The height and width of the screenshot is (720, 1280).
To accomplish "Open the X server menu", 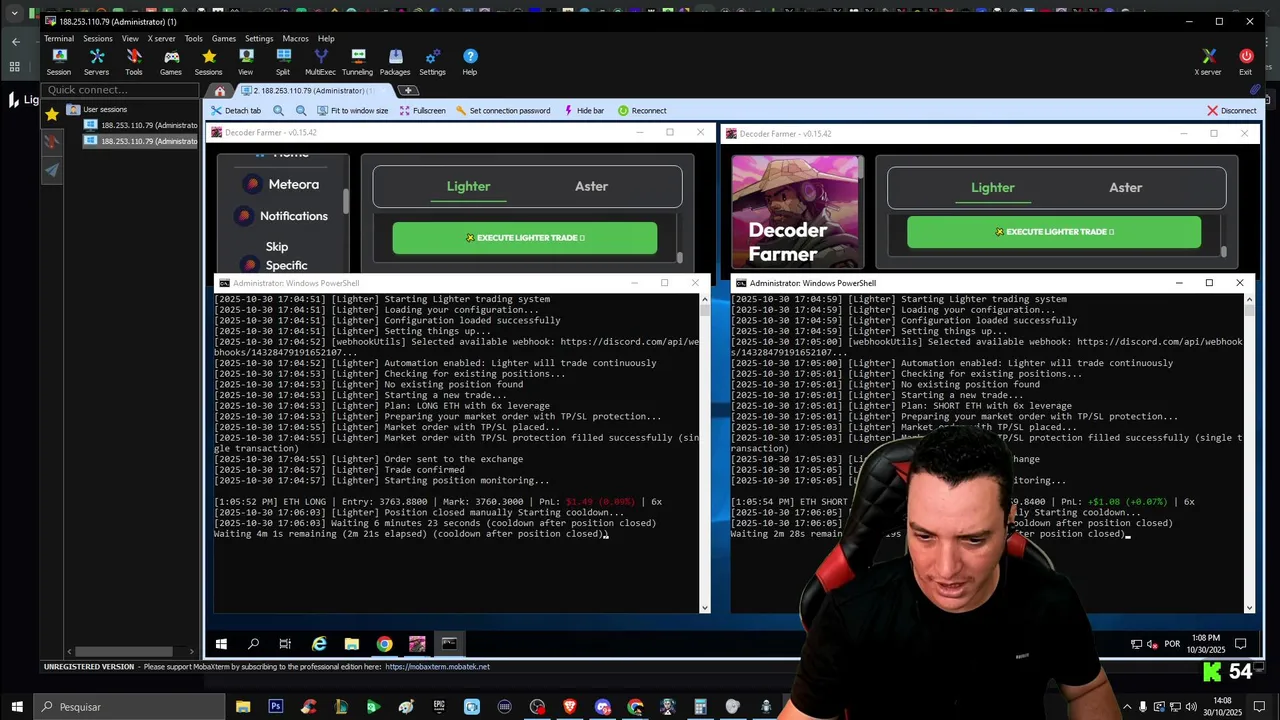I will [162, 38].
